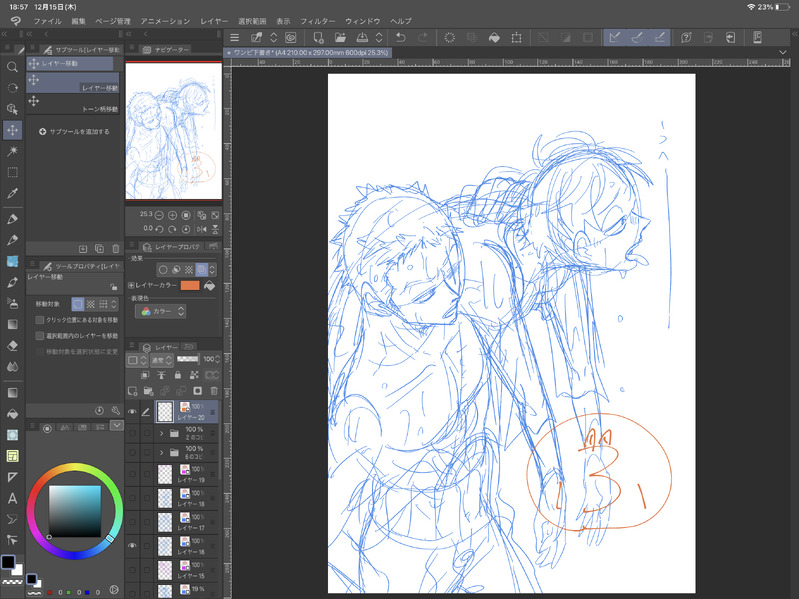Click the Fill bucket tool
799x599 pixels.
point(12,413)
